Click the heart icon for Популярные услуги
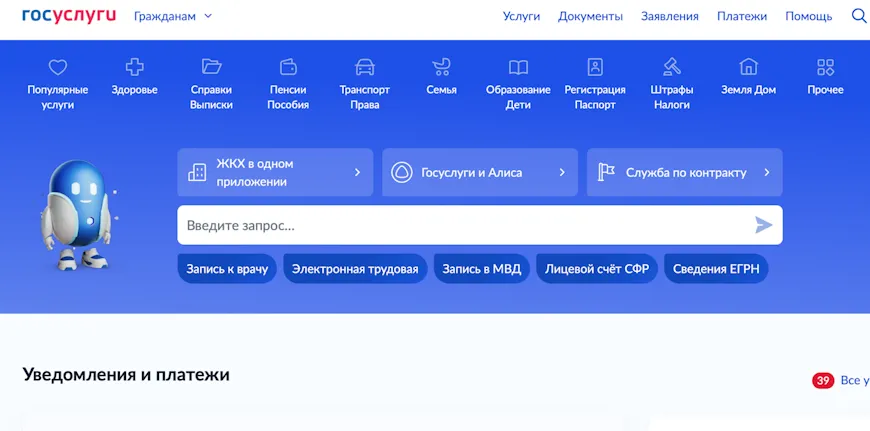The width and height of the screenshot is (870, 431). (x=58, y=68)
